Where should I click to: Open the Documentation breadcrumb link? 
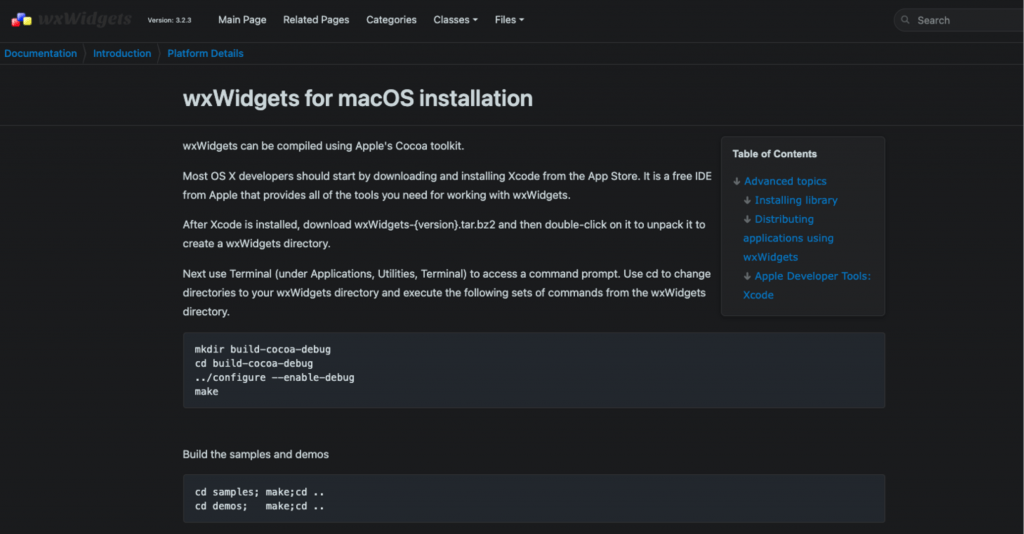(40, 54)
